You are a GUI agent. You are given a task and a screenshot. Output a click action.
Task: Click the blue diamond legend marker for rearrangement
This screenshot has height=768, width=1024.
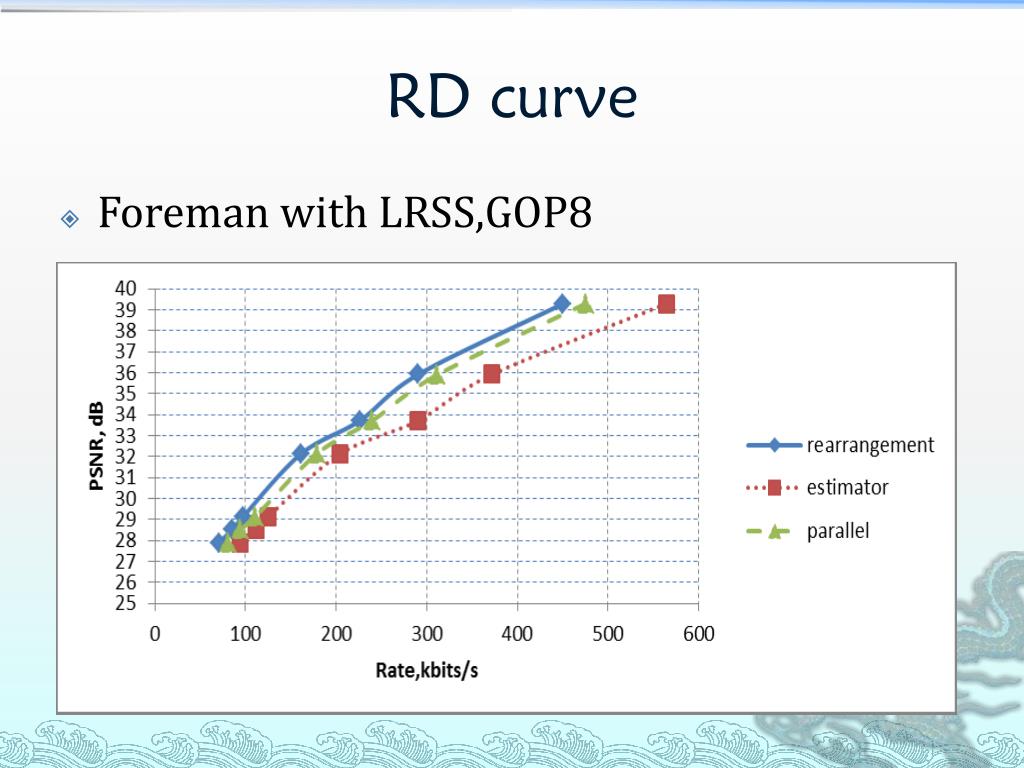[x=775, y=445]
